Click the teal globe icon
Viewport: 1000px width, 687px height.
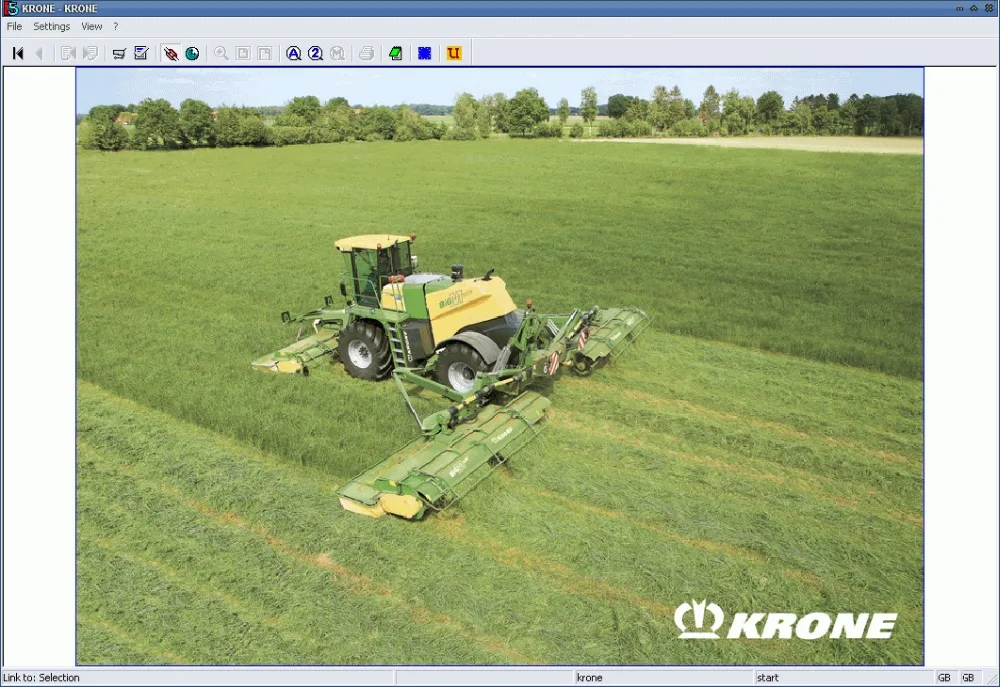[x=192, y=54]
